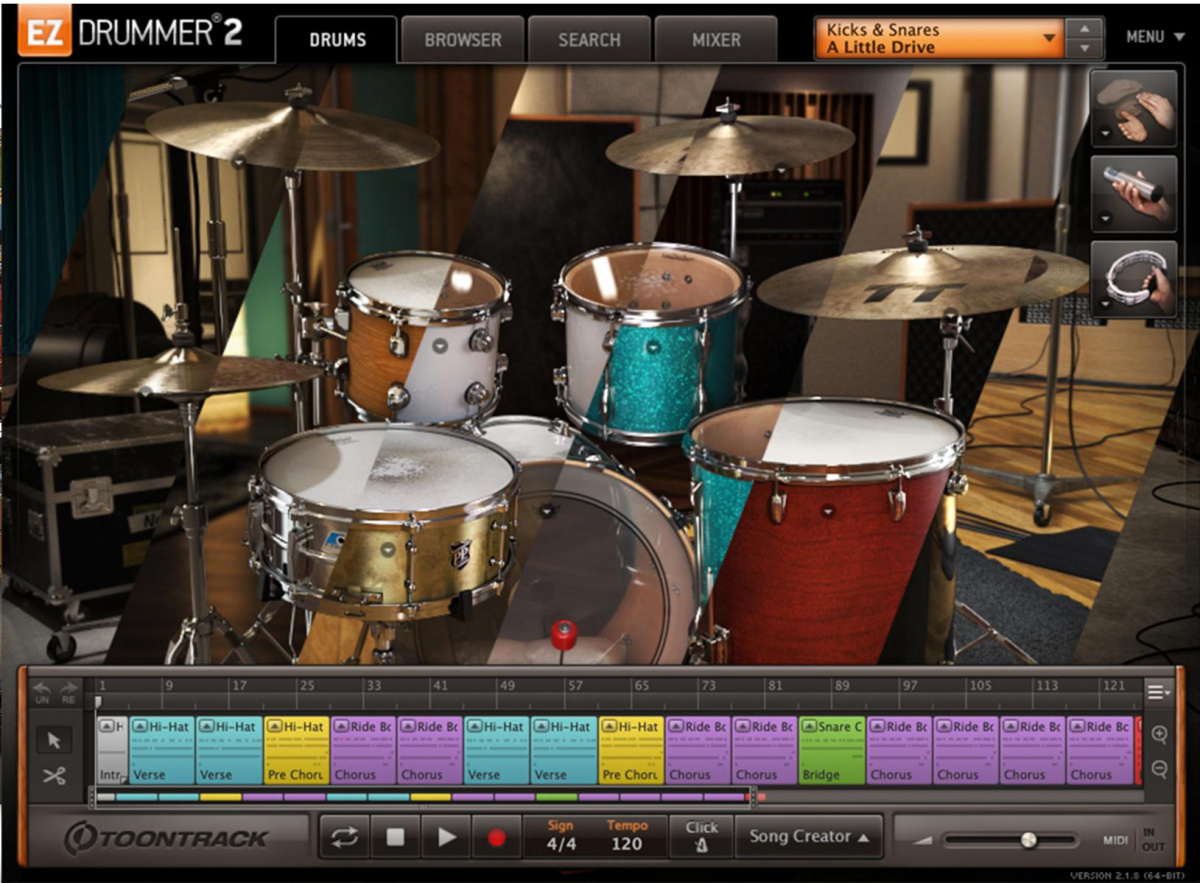
Task: Click the Undo icon in the timeline
Action: tap(40, 688)
